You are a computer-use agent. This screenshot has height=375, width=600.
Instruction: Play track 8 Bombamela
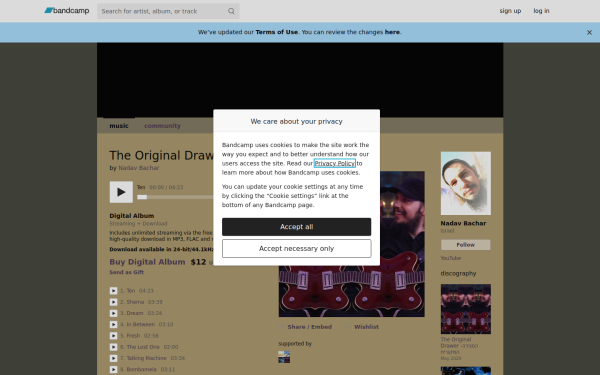113,369
